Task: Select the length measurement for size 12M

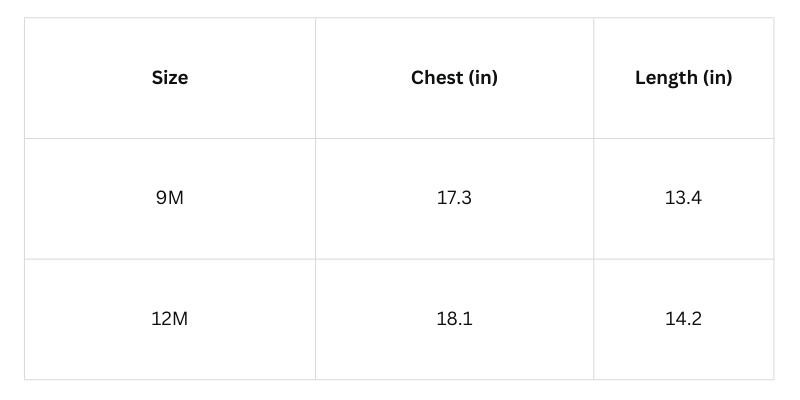Action: click(683, 319)
